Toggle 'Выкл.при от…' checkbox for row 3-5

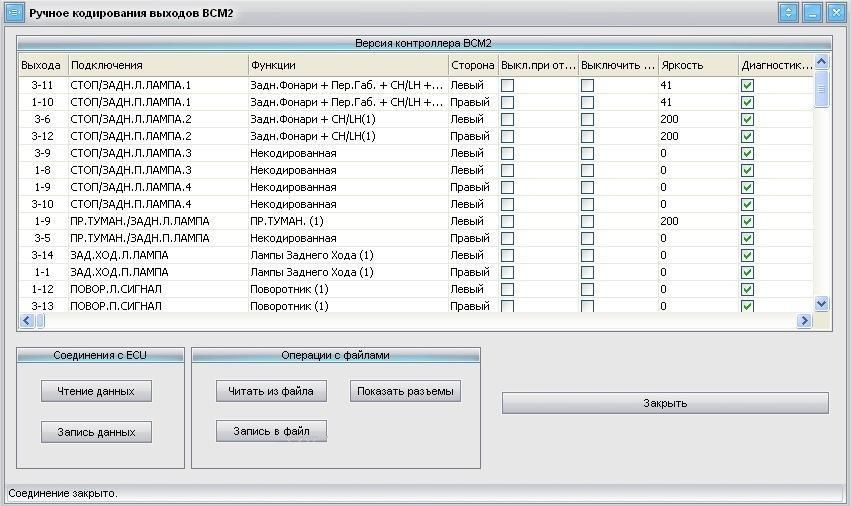[507, 238]
